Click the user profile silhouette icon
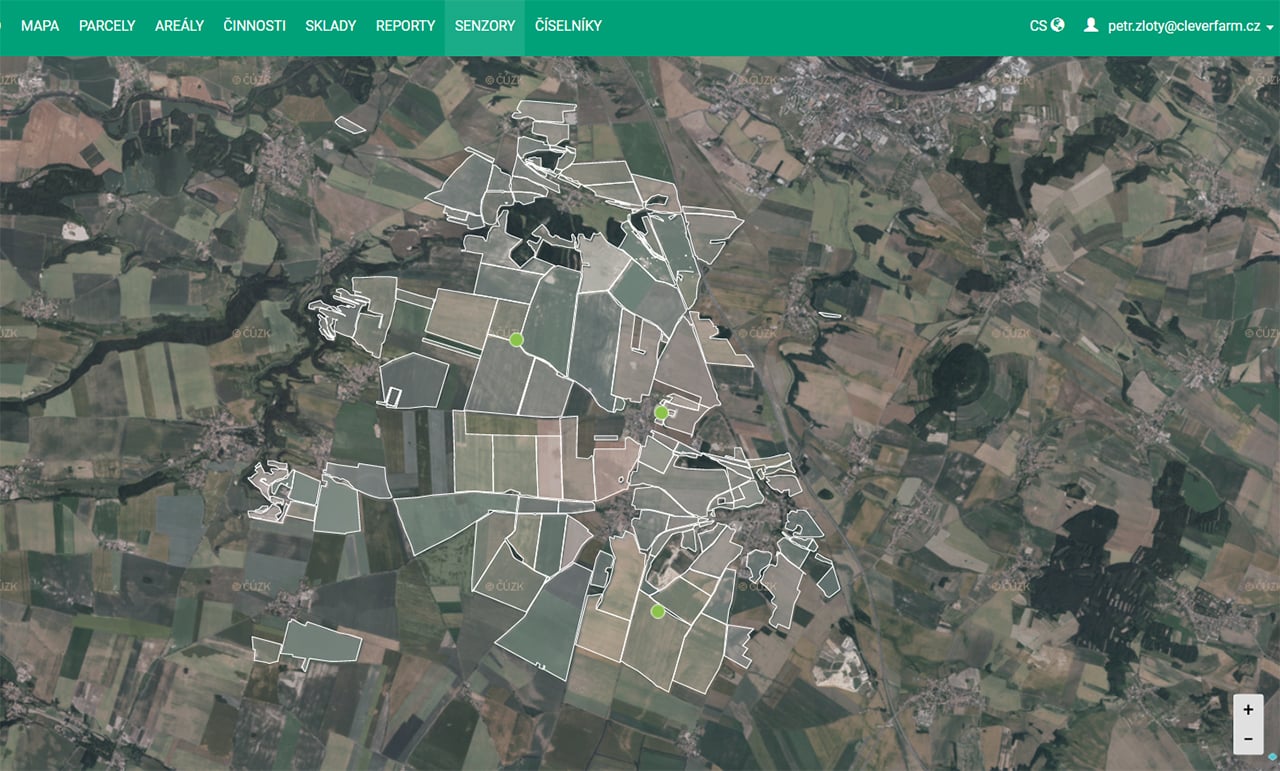 pos(1091,26)
